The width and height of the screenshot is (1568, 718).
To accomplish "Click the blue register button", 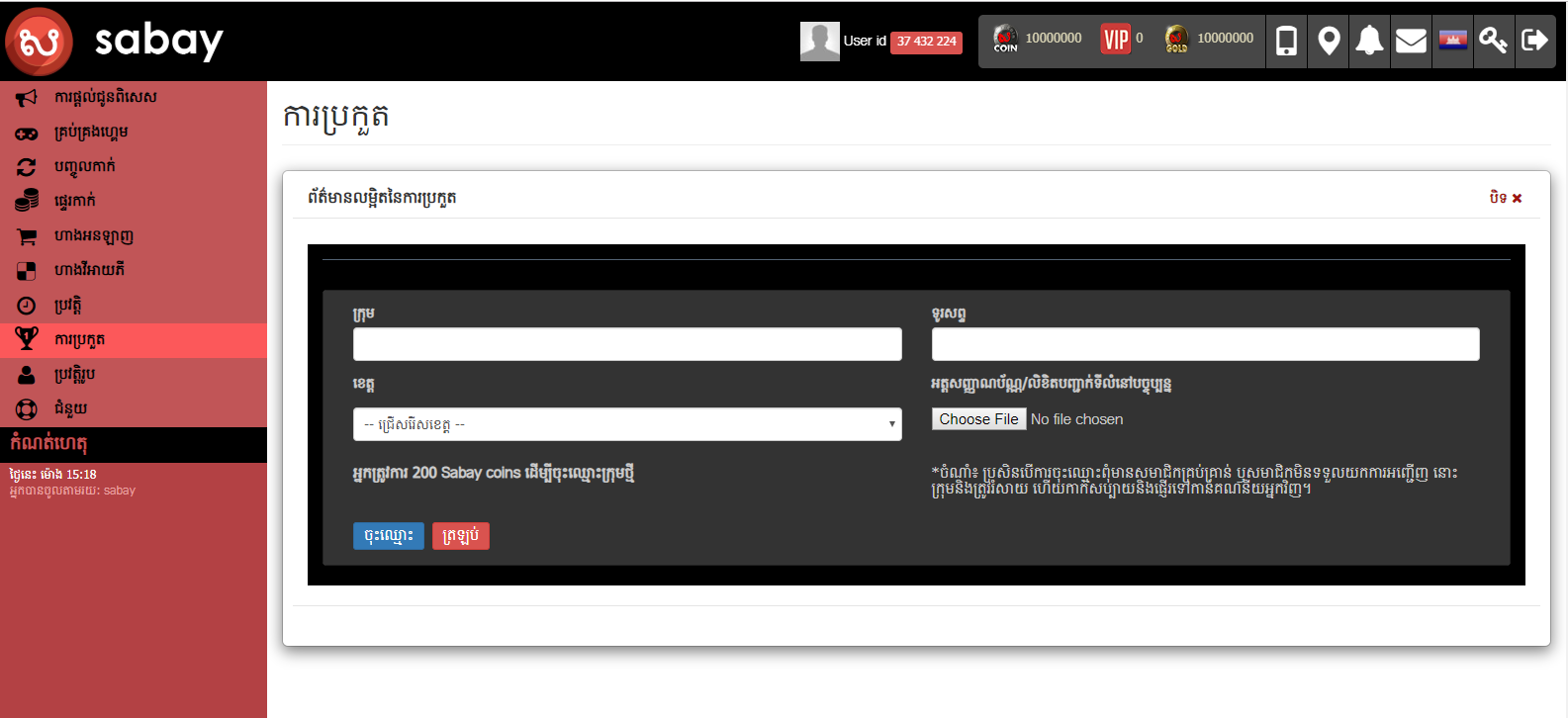I will point(389,536).
